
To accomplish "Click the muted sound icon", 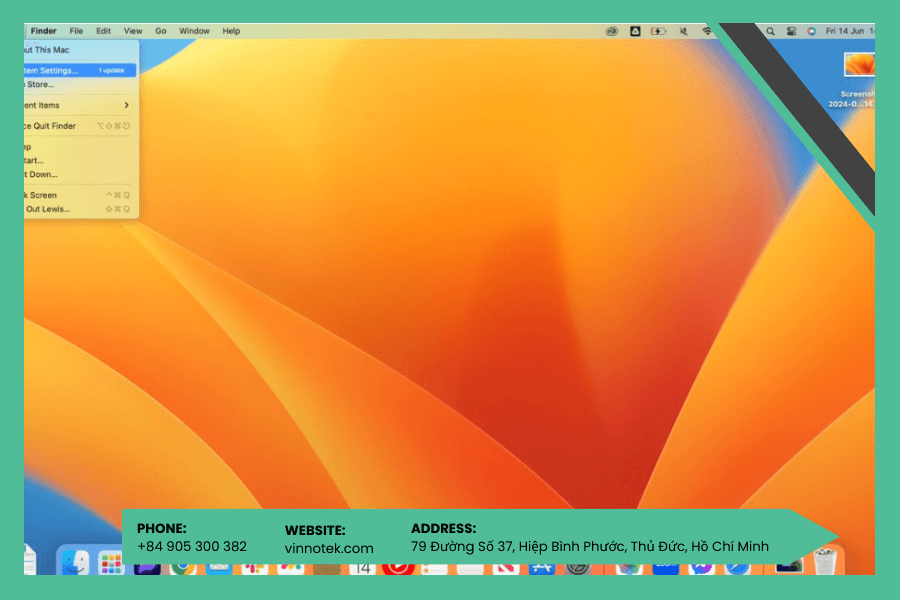I will point(683,31).
